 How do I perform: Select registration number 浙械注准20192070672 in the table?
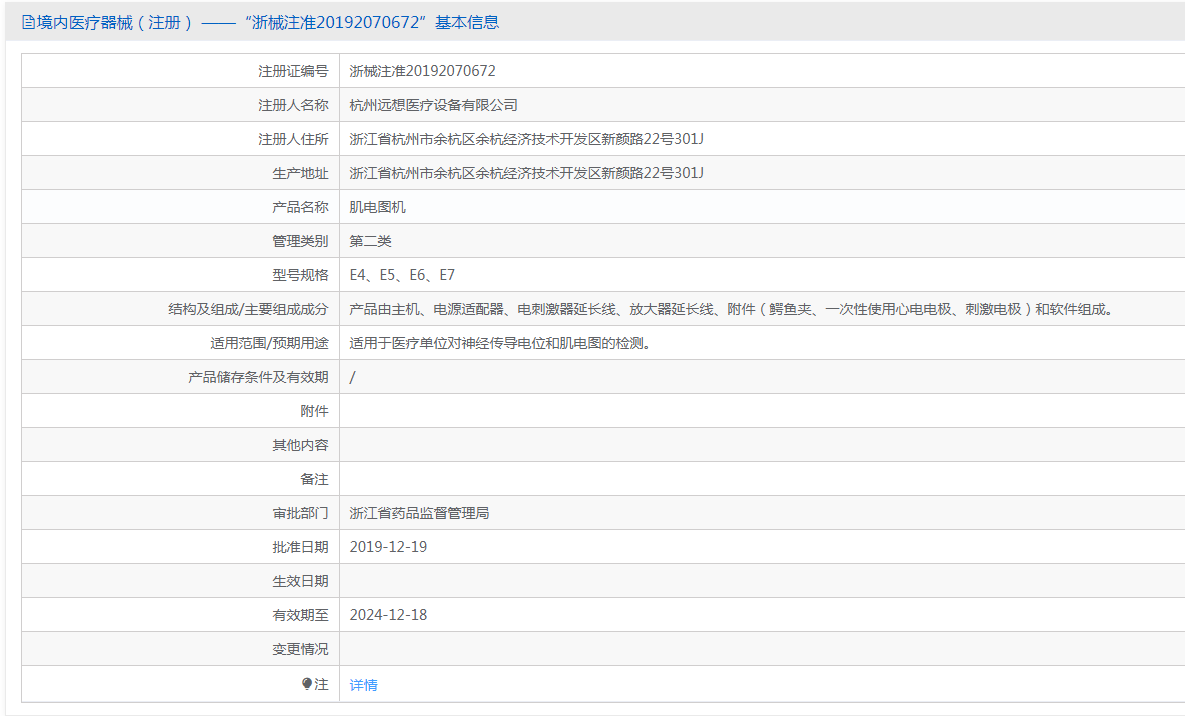(422, 71)
